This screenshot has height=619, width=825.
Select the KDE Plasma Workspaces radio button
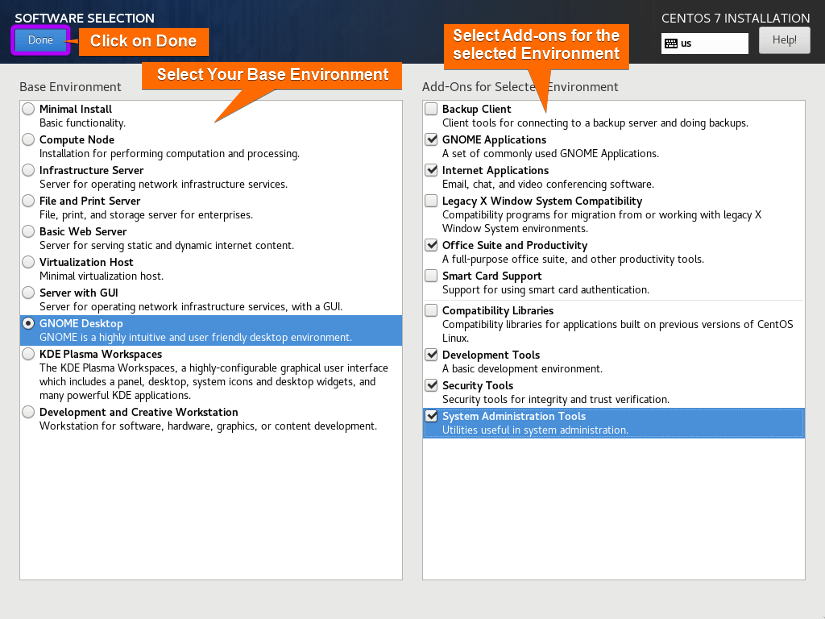(28, 354)
